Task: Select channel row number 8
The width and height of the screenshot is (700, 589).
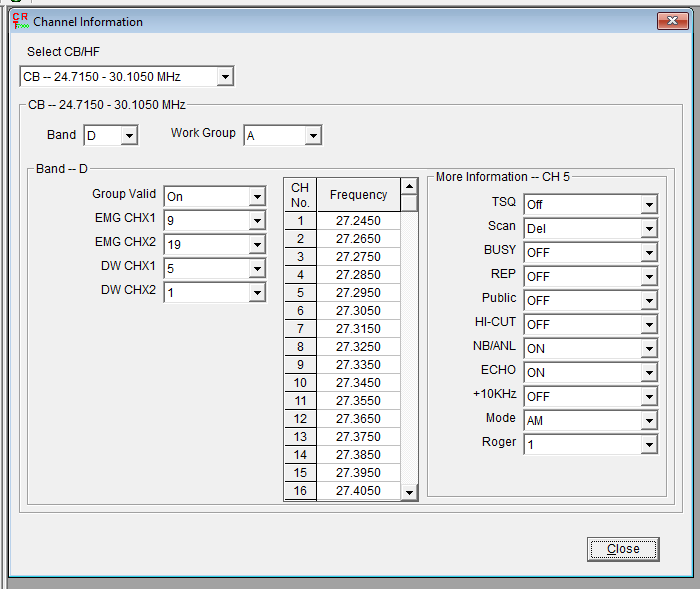Action: coord(300,347)
